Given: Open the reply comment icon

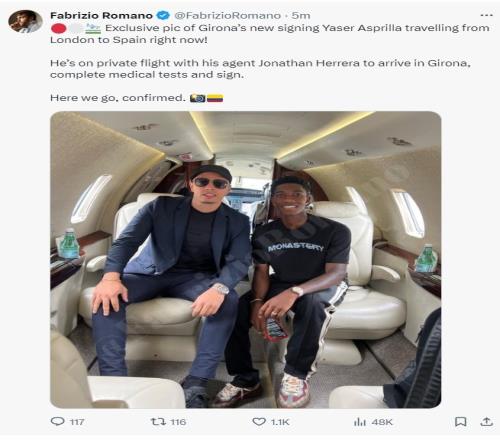Looking at the screenshot, I should click(x=57, y=422).
